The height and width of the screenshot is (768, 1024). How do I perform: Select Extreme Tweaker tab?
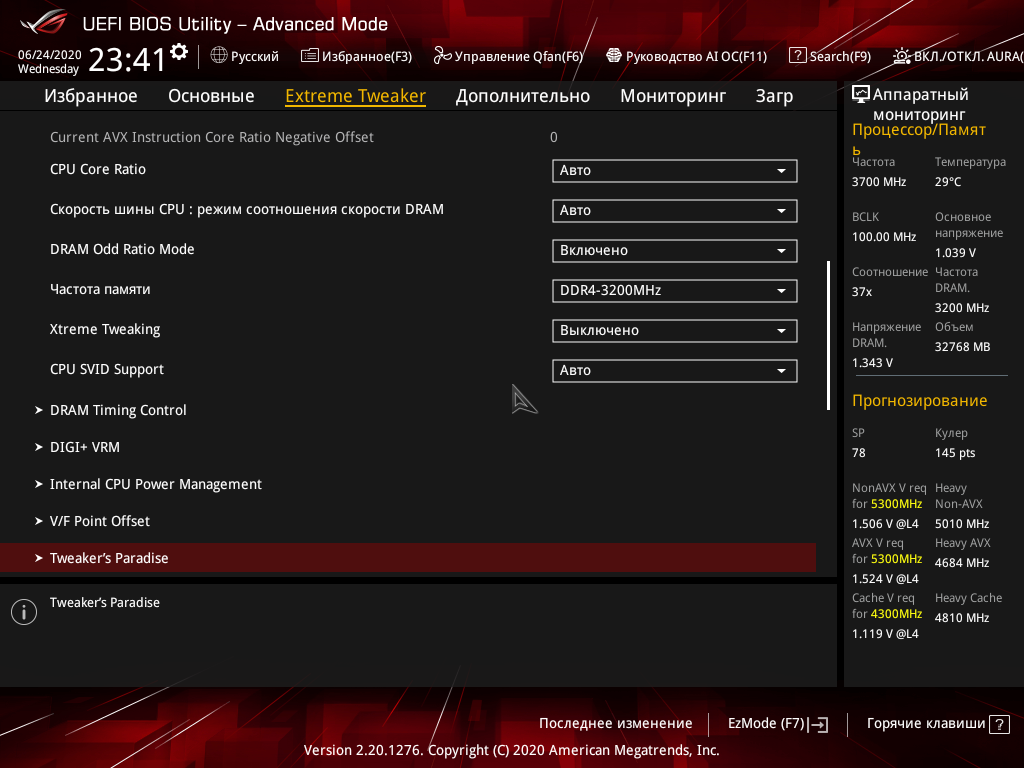pyautogui.click(x=355, y=96)
